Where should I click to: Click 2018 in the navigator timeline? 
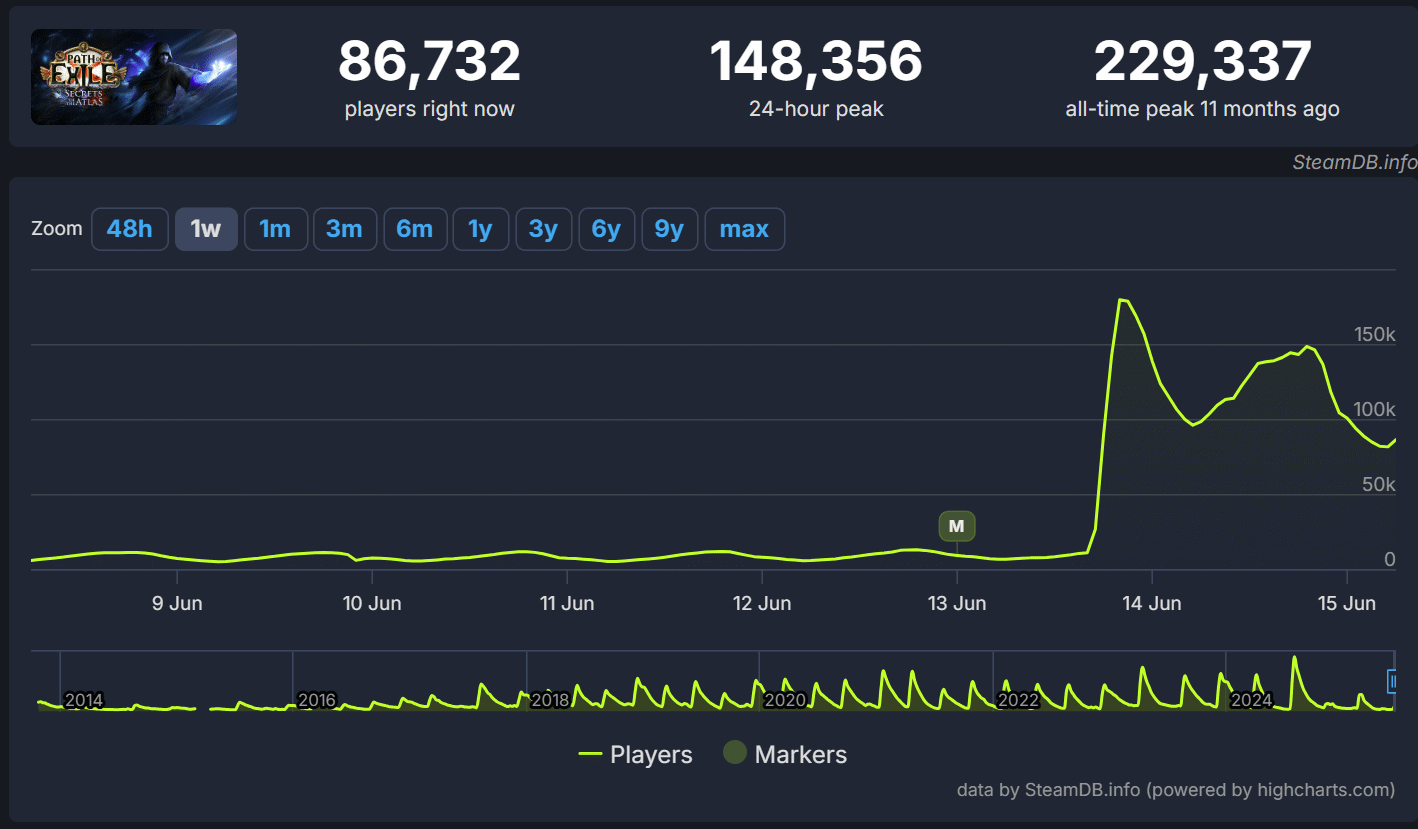click(550, 700)
